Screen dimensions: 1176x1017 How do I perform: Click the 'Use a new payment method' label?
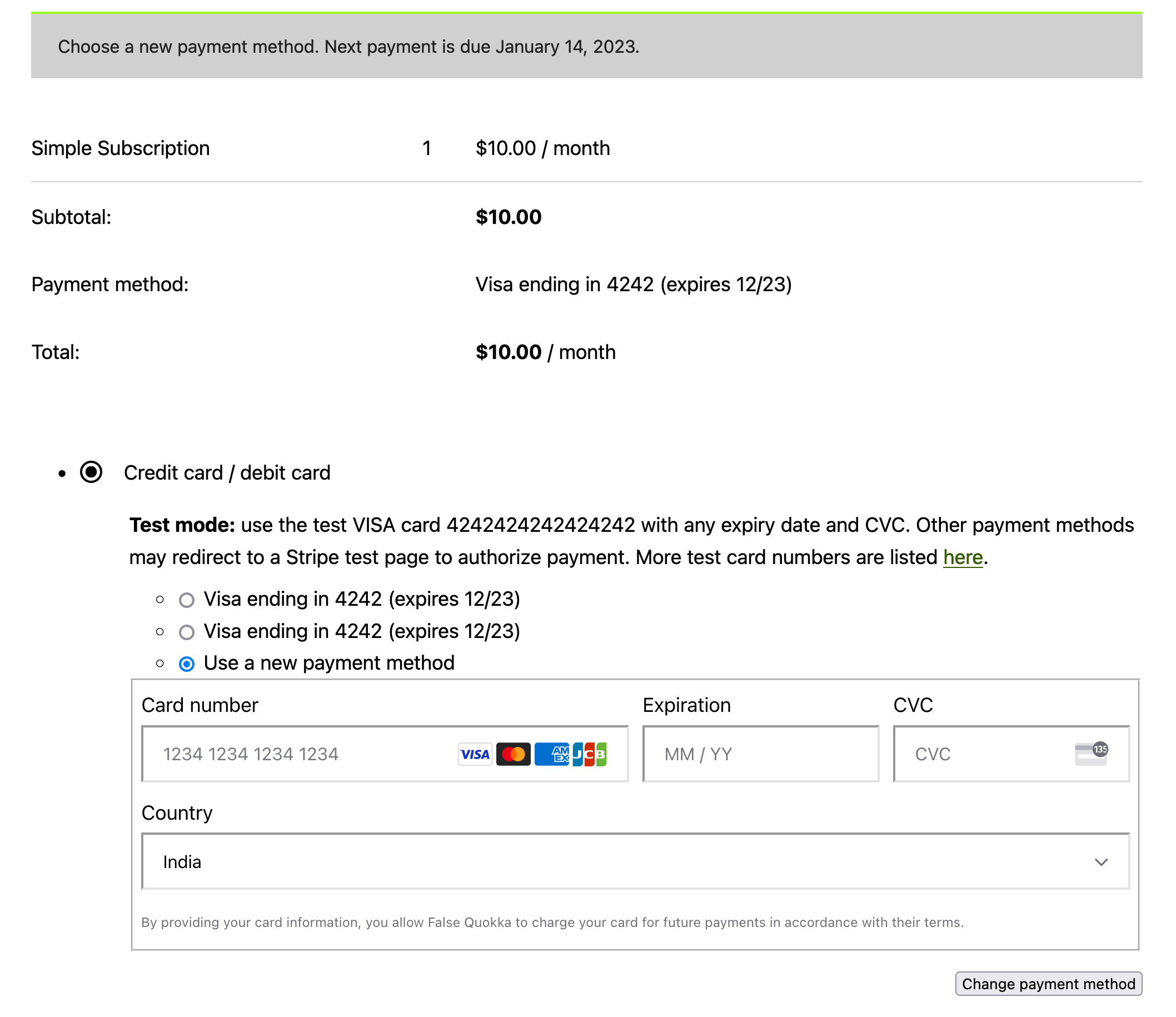[328, 663]
